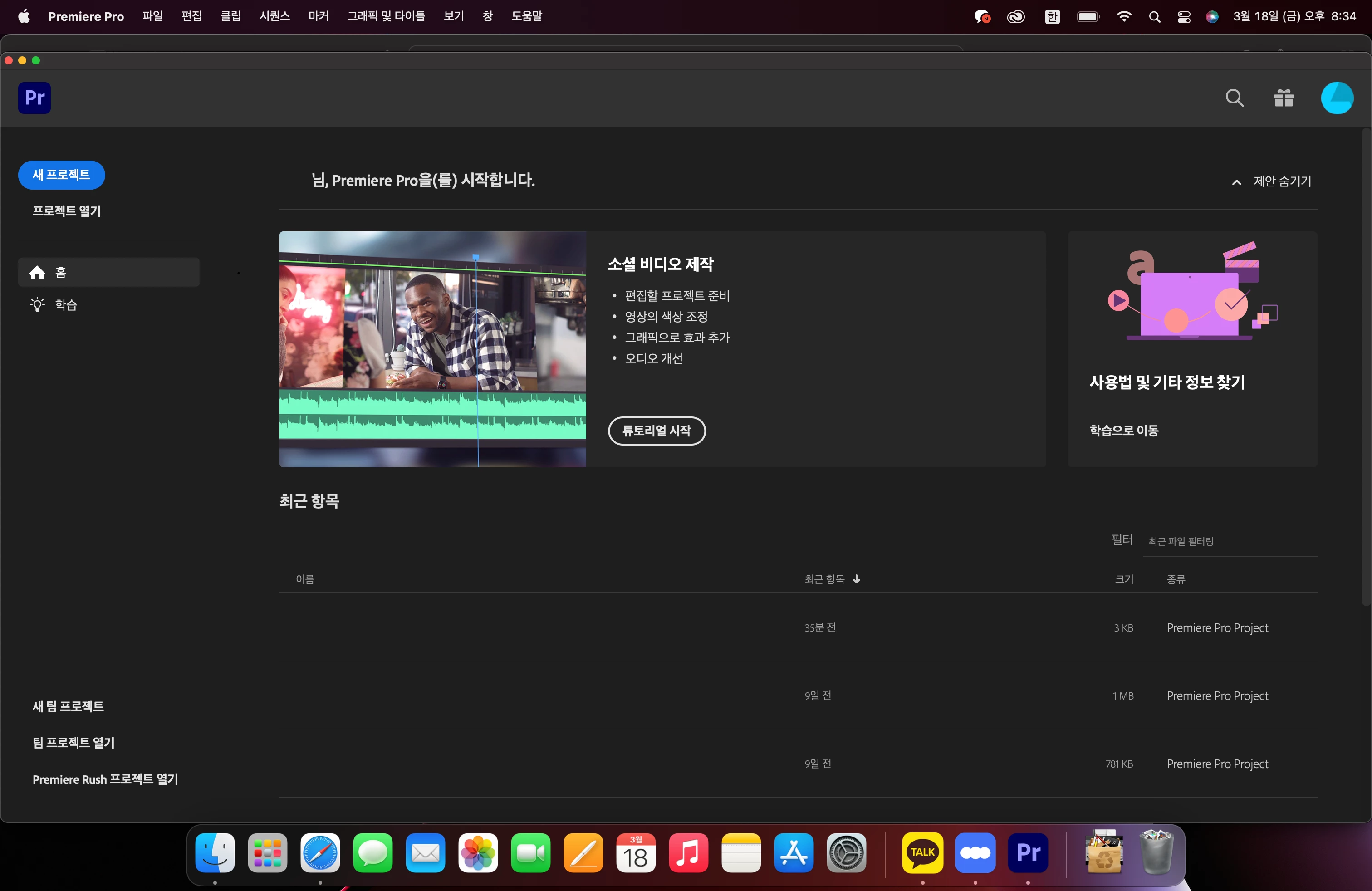1372x891 pixels.
Task: Click the search magnifier icon in Premiere header
Action: tap(1234, 98)
